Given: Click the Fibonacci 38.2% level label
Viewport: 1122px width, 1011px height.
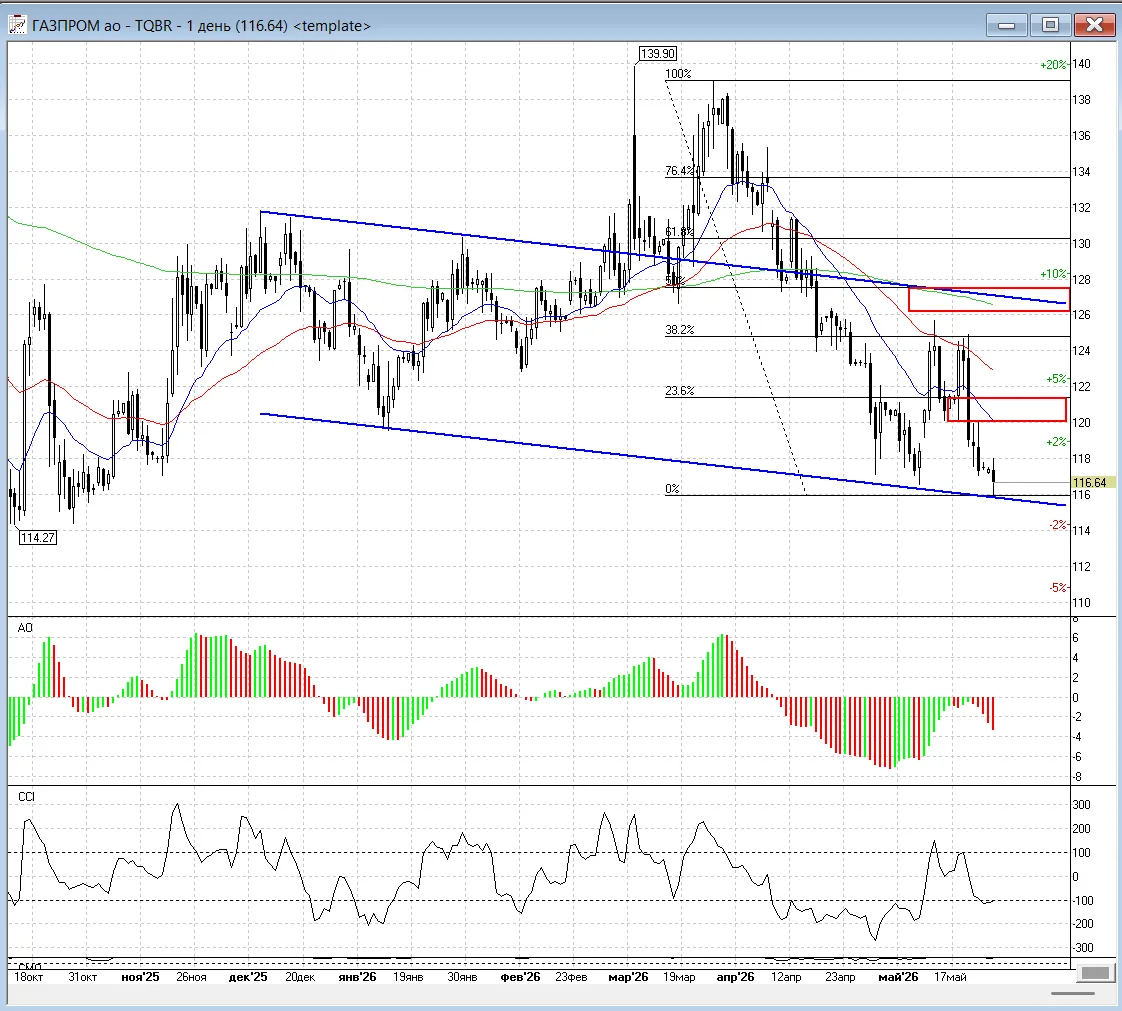Looking at the screenshot, I should pos(679,330).
